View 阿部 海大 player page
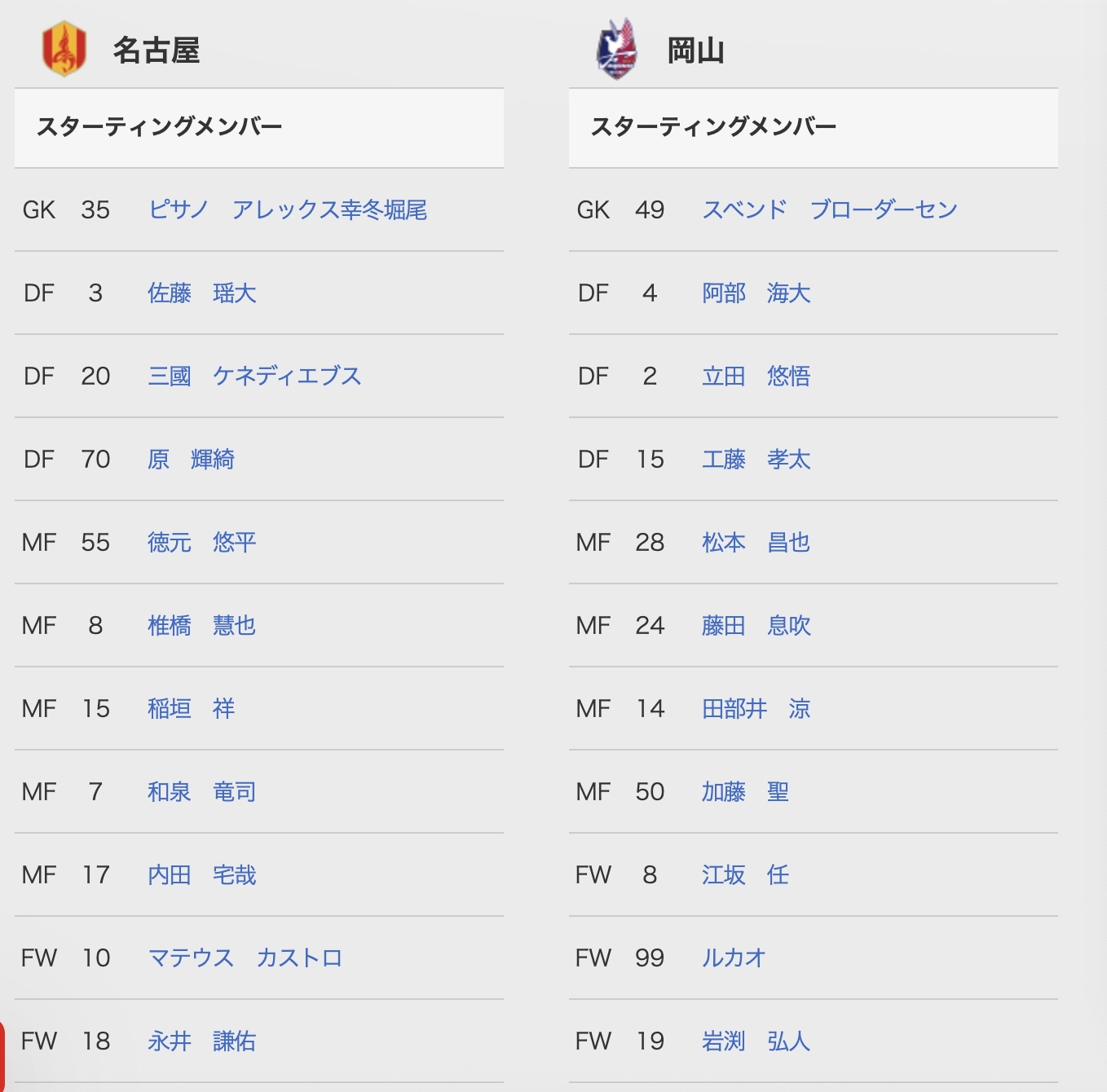Screen dimensions: 1107x1092 coord(756,293)
